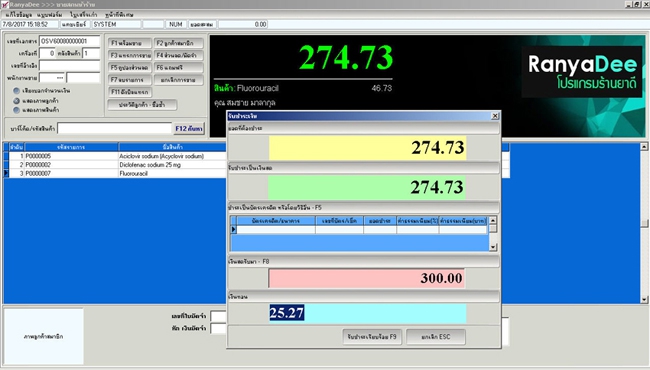Open the F2 member customer function
The height and width of the screenshot is (370, 650).
(179, 43)
